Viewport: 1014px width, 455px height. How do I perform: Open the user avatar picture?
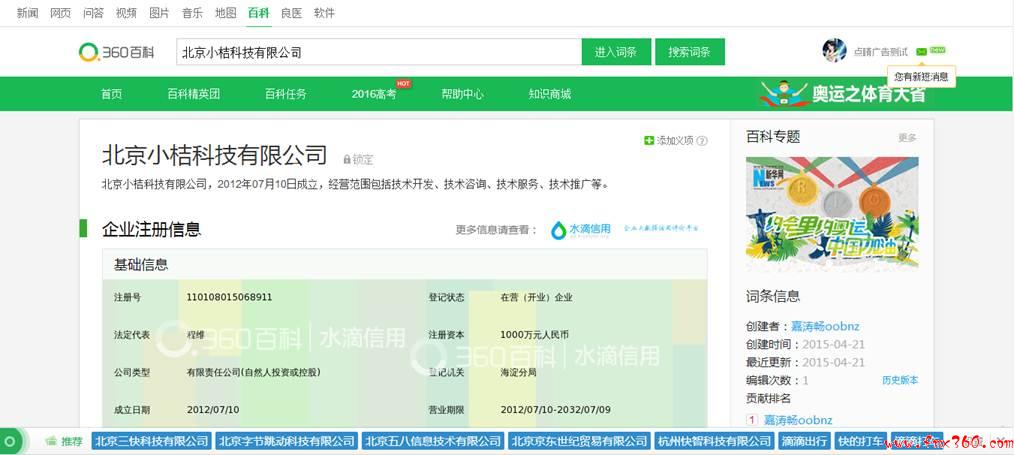pos(834,50)
